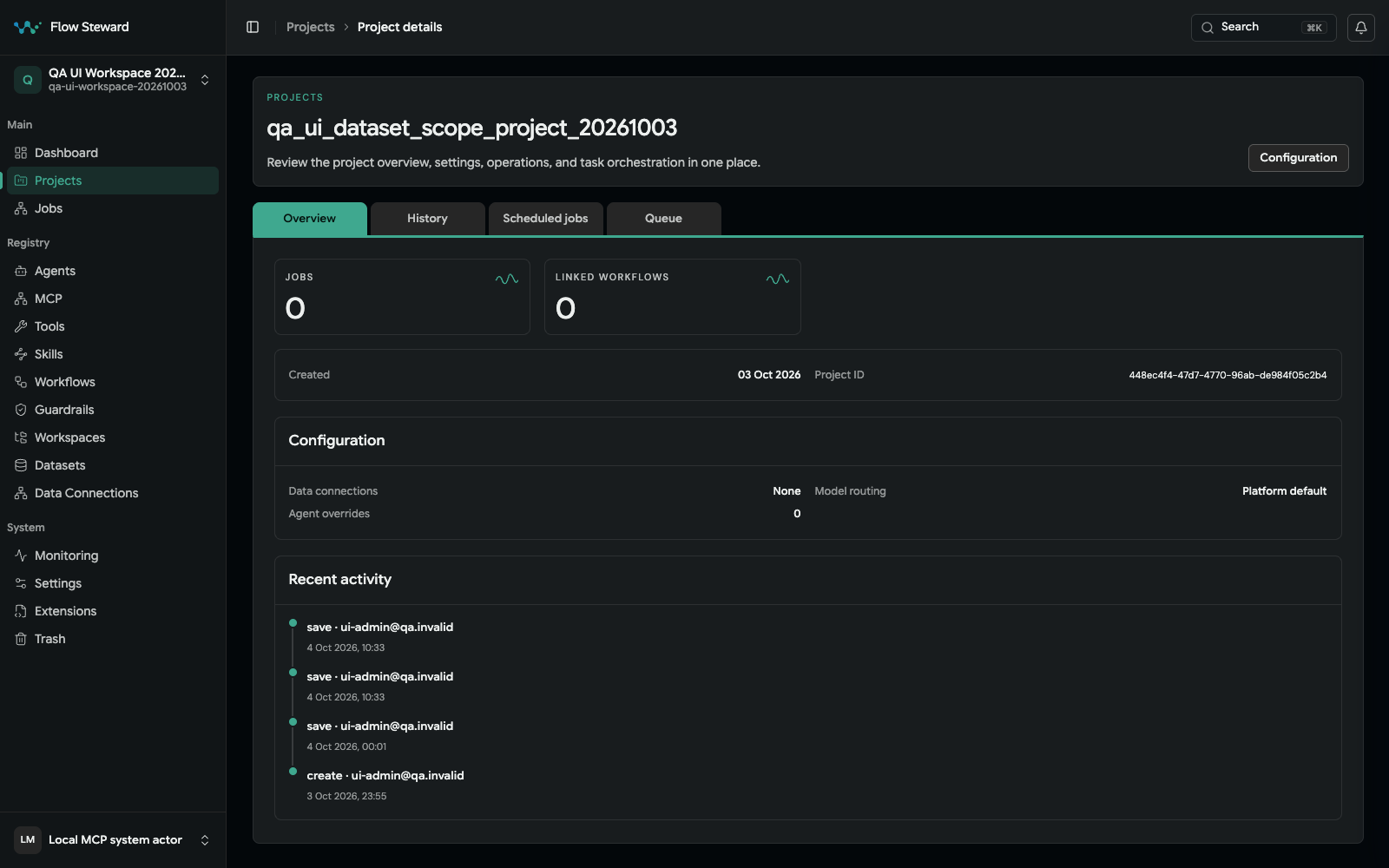Open notifications bell icon

[x=1361, y=27]
